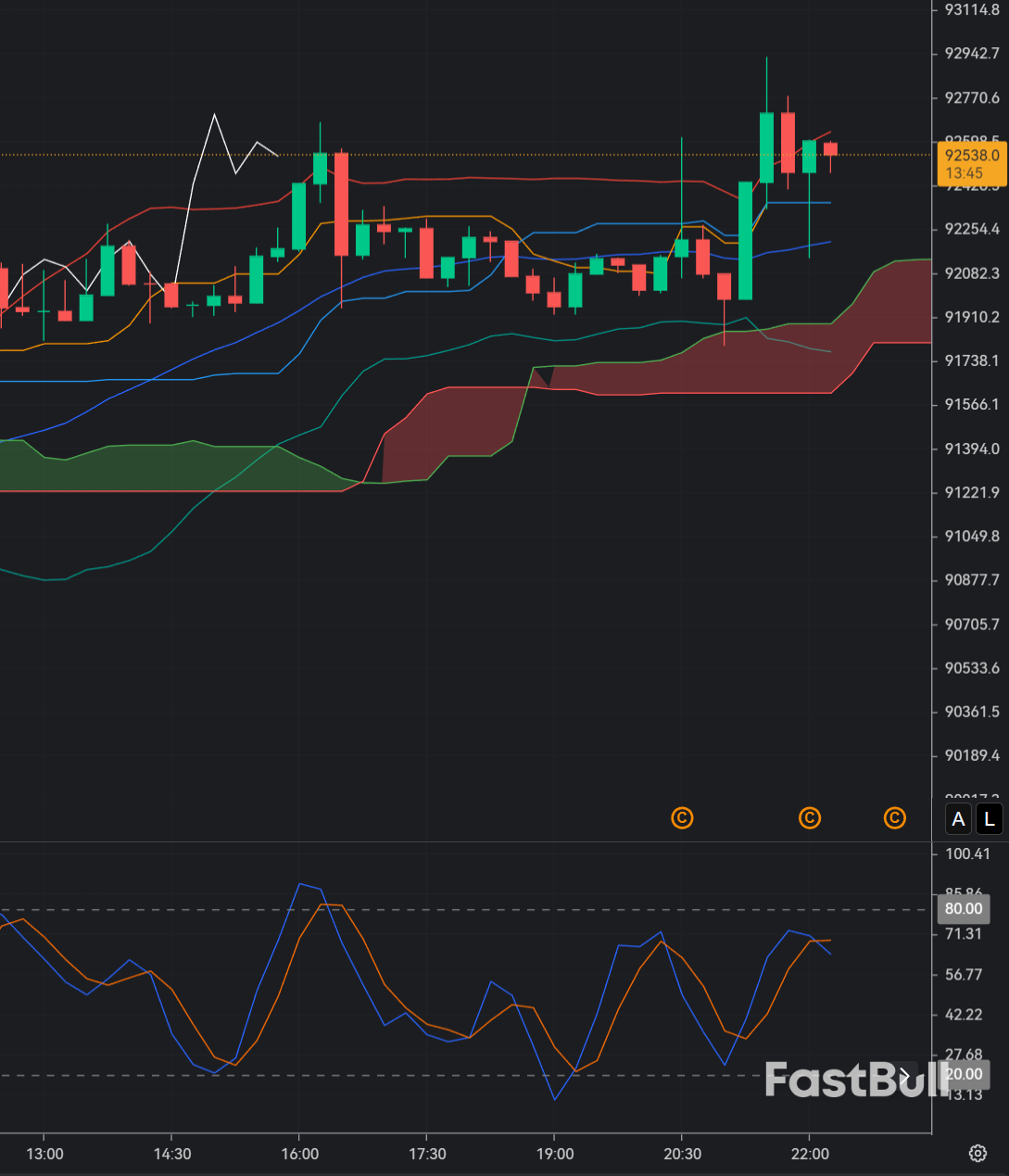
Task: Click the first © attribution icon above the price axis buttons
Action: coord(682,818)
